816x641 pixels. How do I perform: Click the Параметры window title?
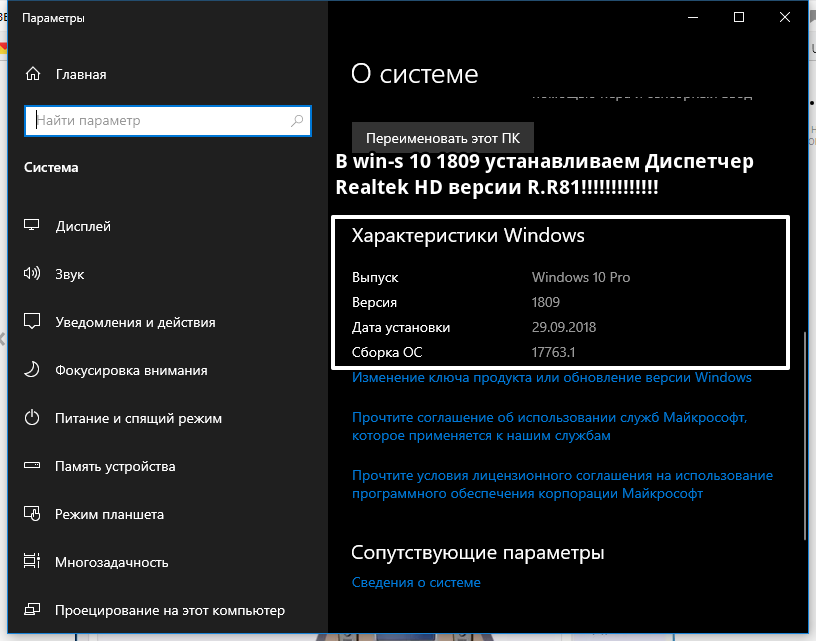tap(53, 18)
